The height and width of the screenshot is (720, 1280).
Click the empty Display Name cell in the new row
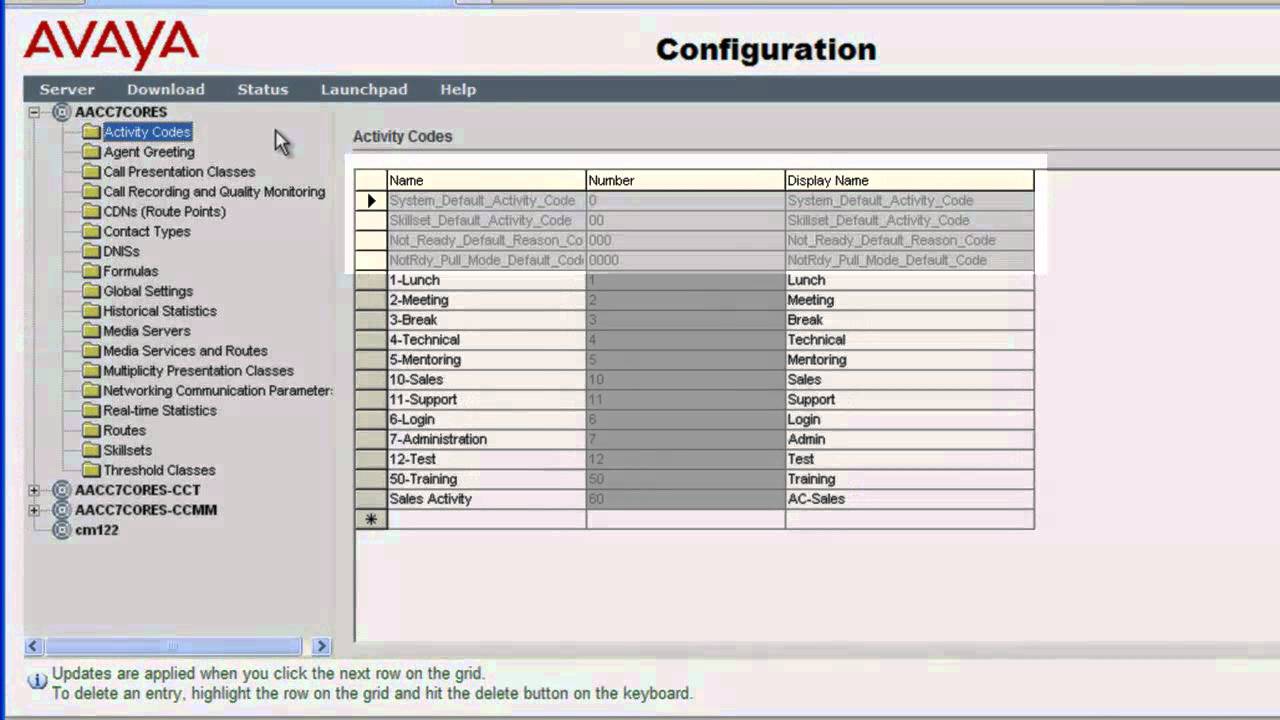point(910,519)
